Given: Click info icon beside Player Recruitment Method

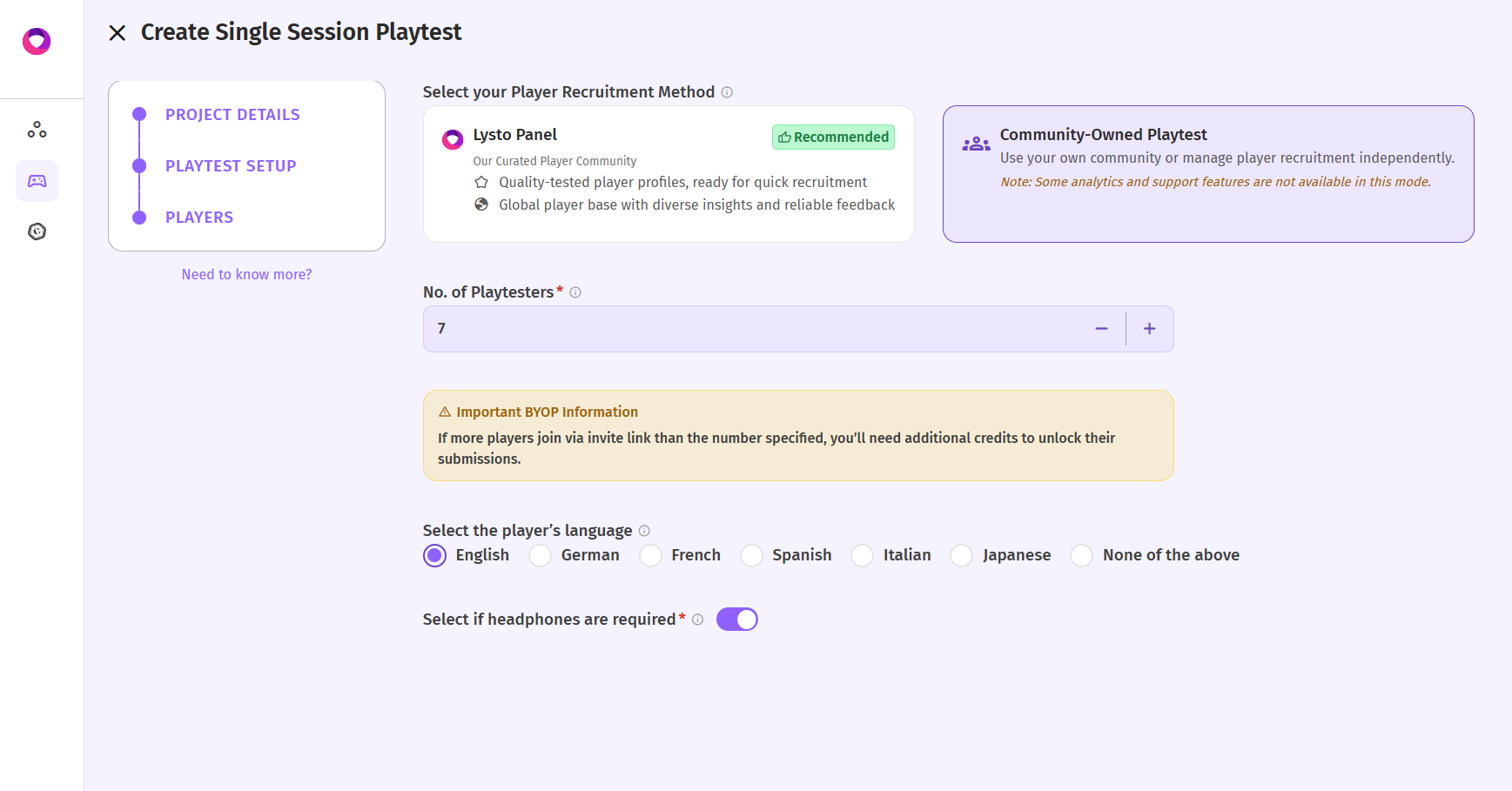Looking at the screenshot, I should pyautogui.click(x=727, y=92).
